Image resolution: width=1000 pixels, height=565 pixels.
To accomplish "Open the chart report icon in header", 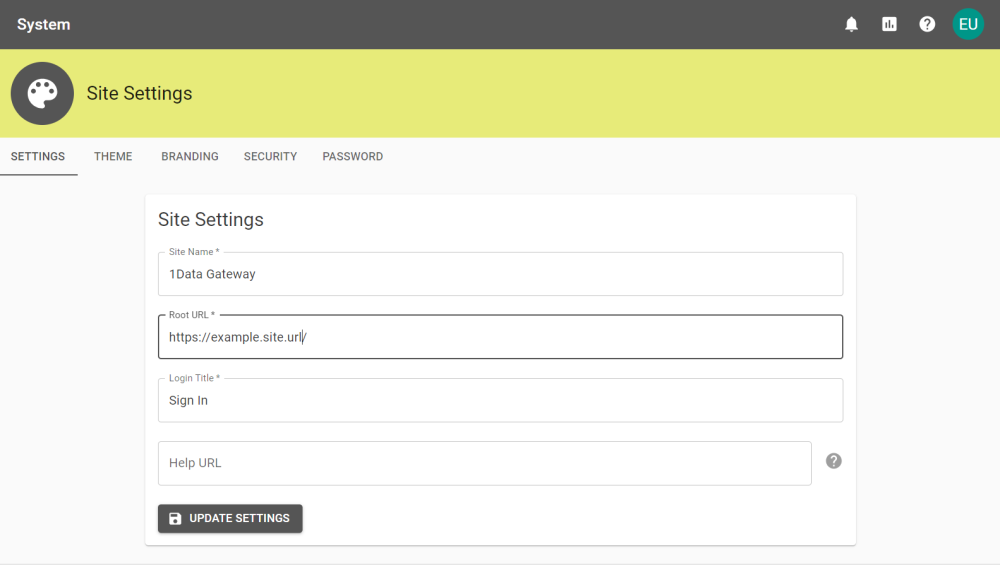I will (889, 24).
